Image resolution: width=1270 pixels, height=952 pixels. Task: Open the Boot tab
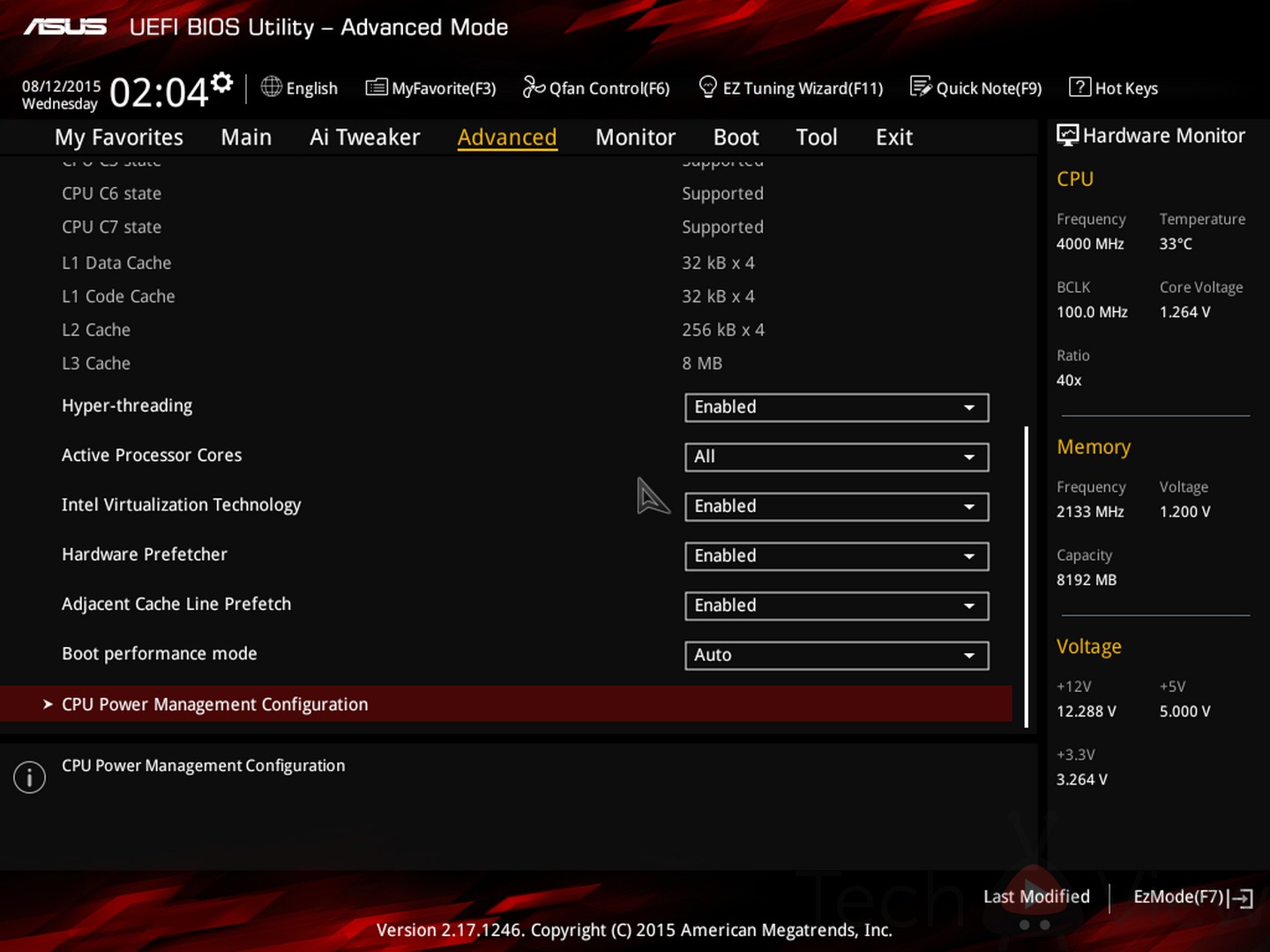(x=736, y=138)
